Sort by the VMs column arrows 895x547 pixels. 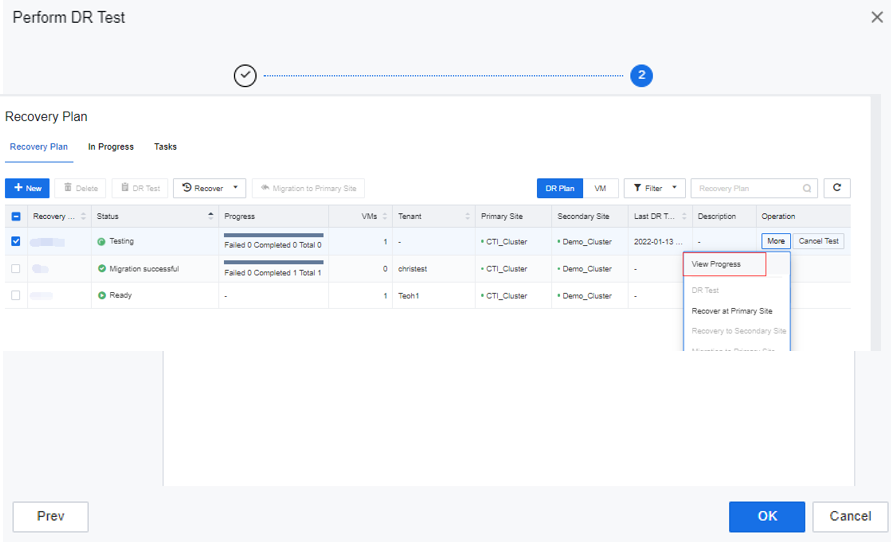(385, 216)
